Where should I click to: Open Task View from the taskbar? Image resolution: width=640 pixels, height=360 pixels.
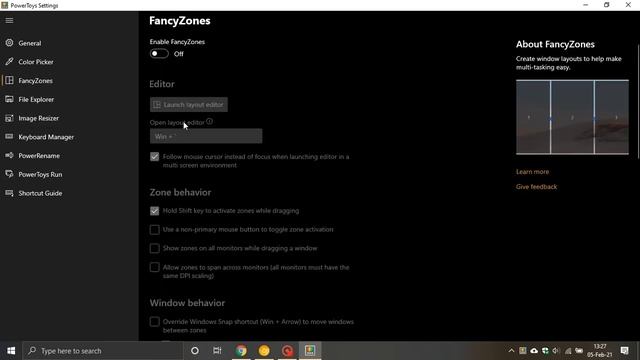[217, 351]
